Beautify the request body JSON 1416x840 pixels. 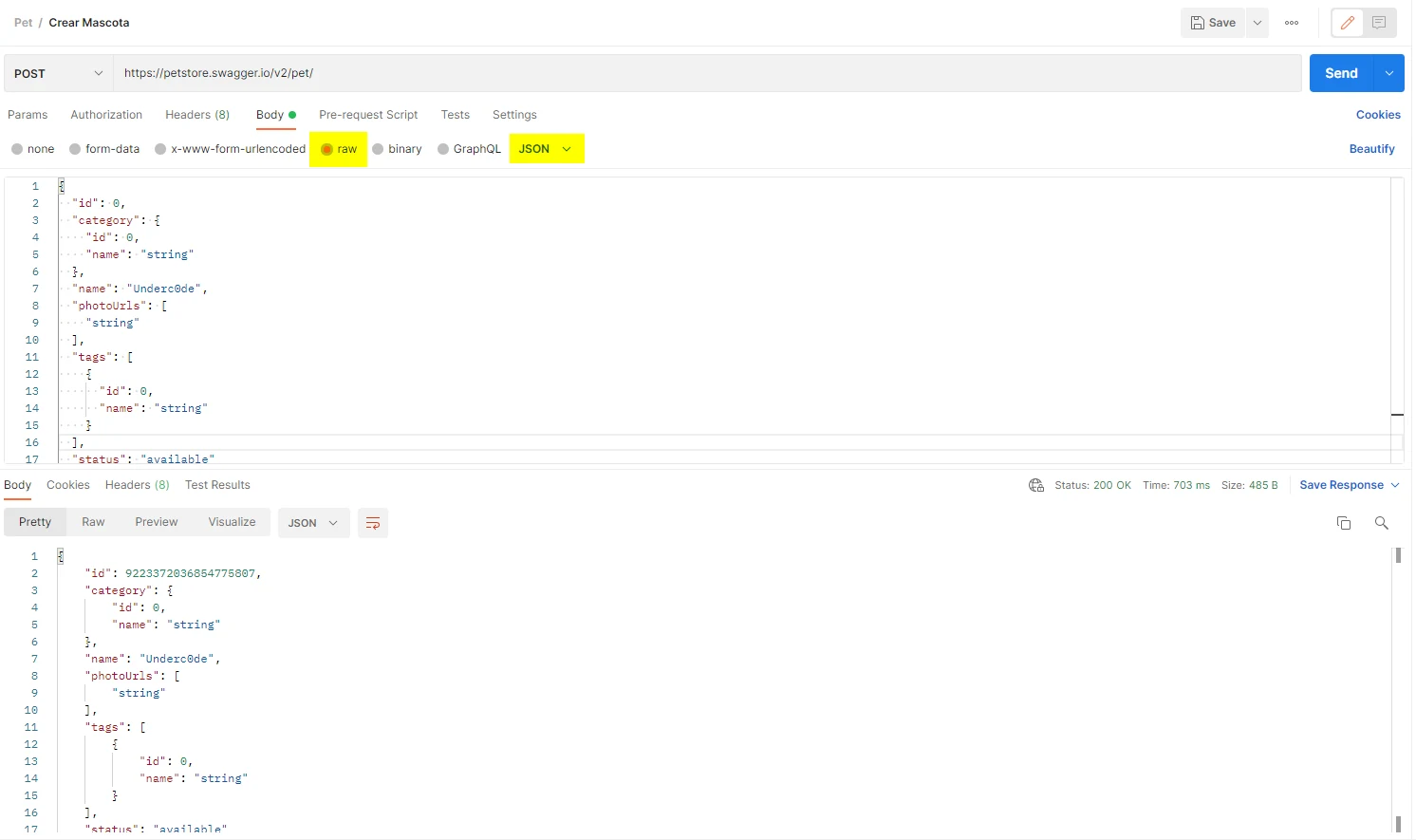(x=1372, y=149)
